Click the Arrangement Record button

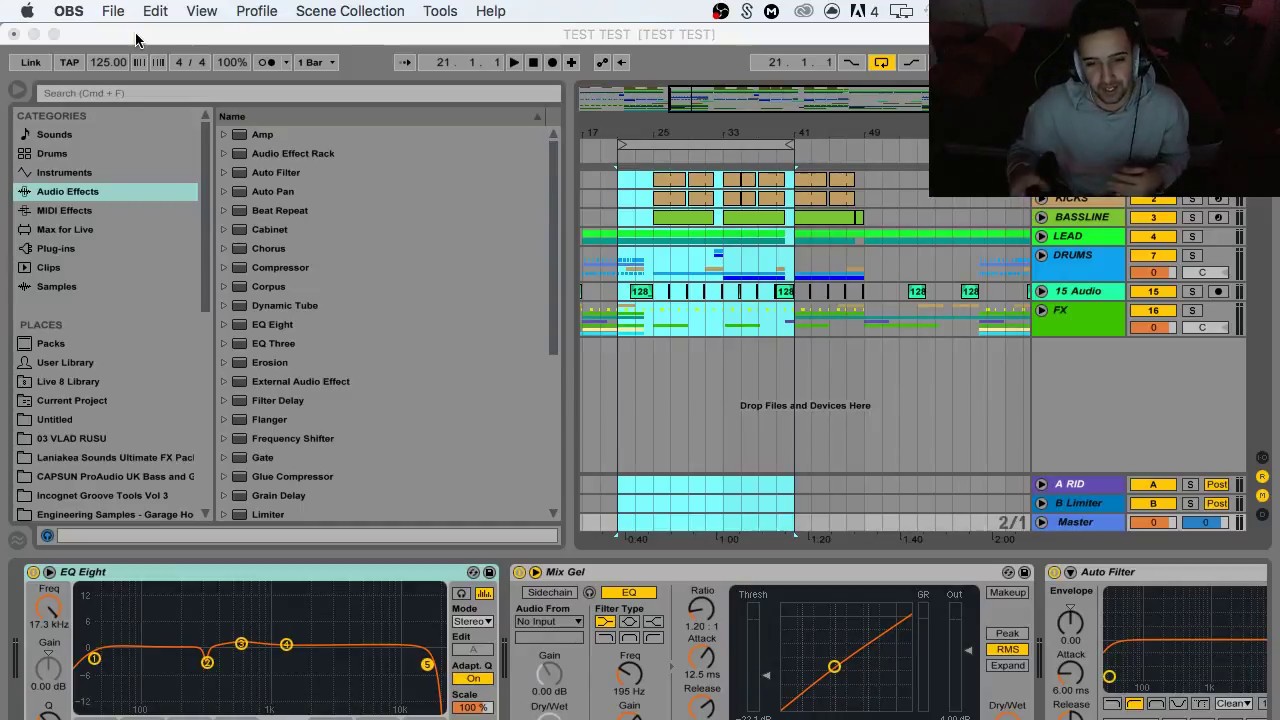click(x=552, y=62)
